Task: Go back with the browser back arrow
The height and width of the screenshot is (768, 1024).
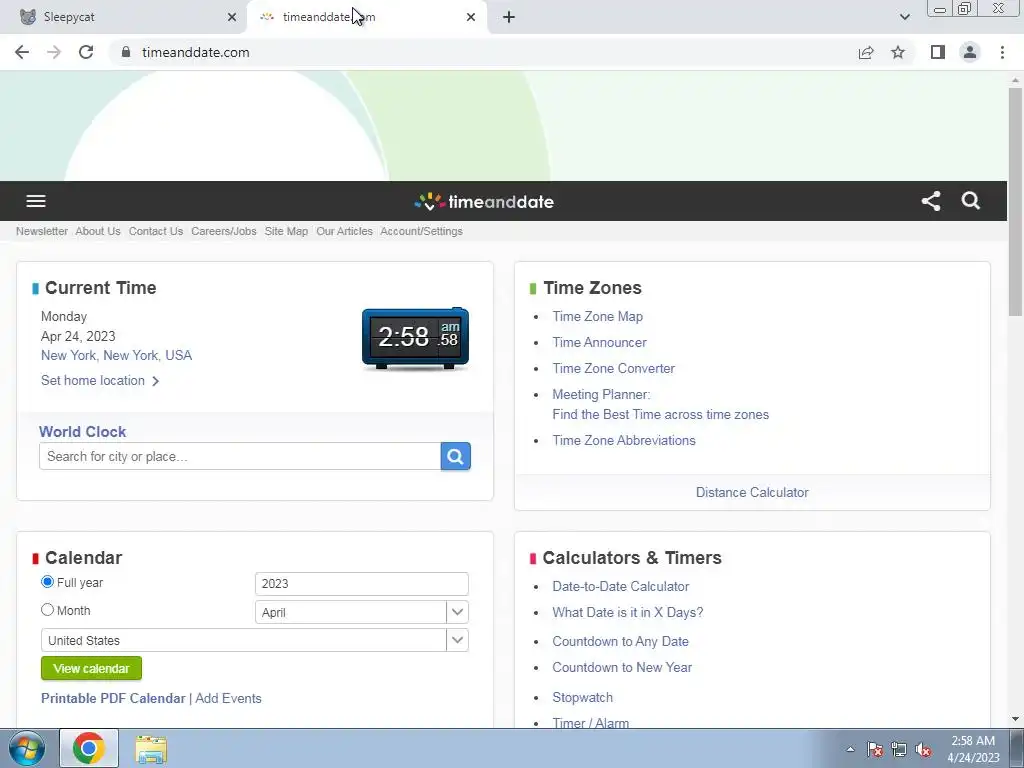Action: [22, 52]
